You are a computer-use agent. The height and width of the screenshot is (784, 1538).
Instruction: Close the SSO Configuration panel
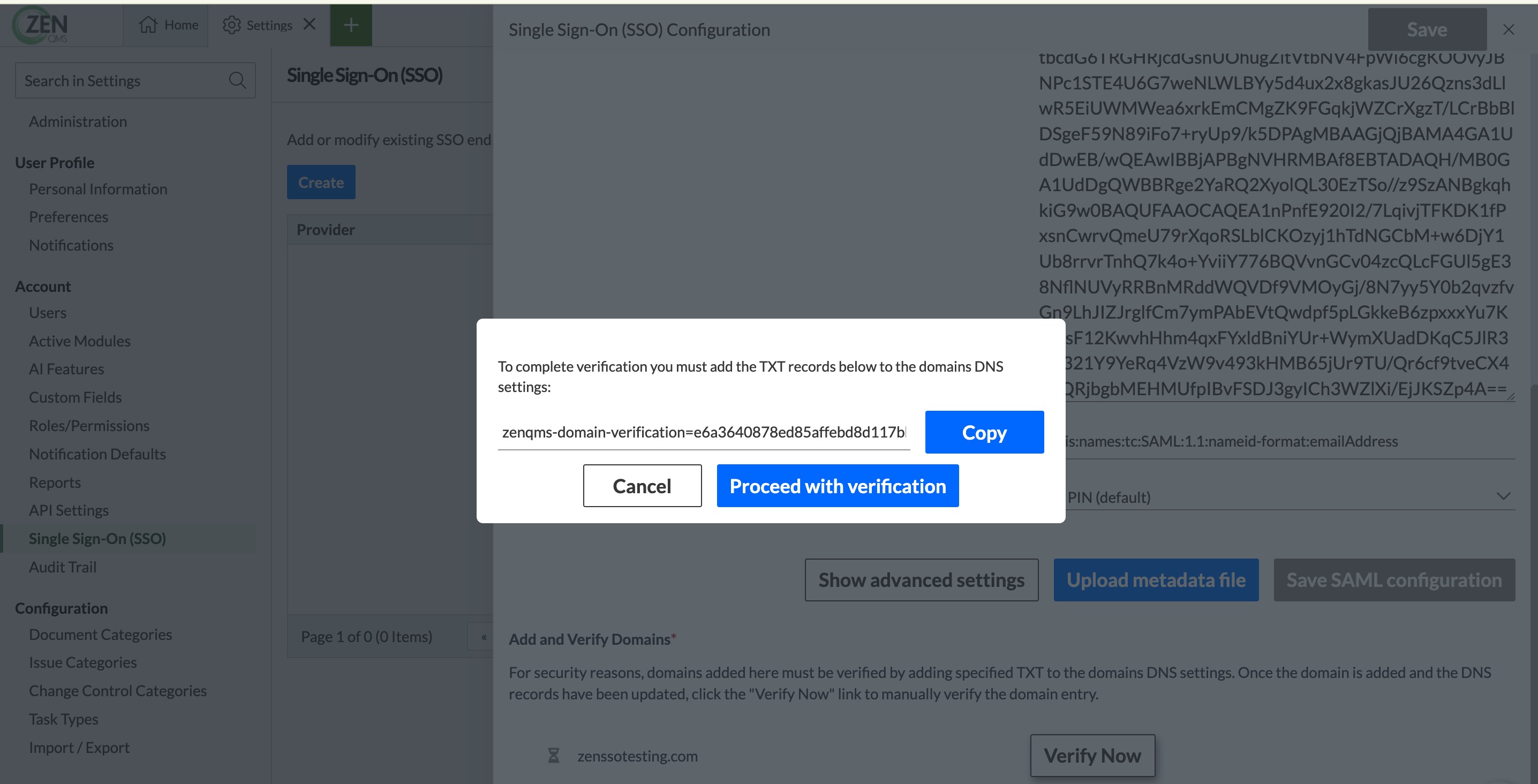[1508, 29]
